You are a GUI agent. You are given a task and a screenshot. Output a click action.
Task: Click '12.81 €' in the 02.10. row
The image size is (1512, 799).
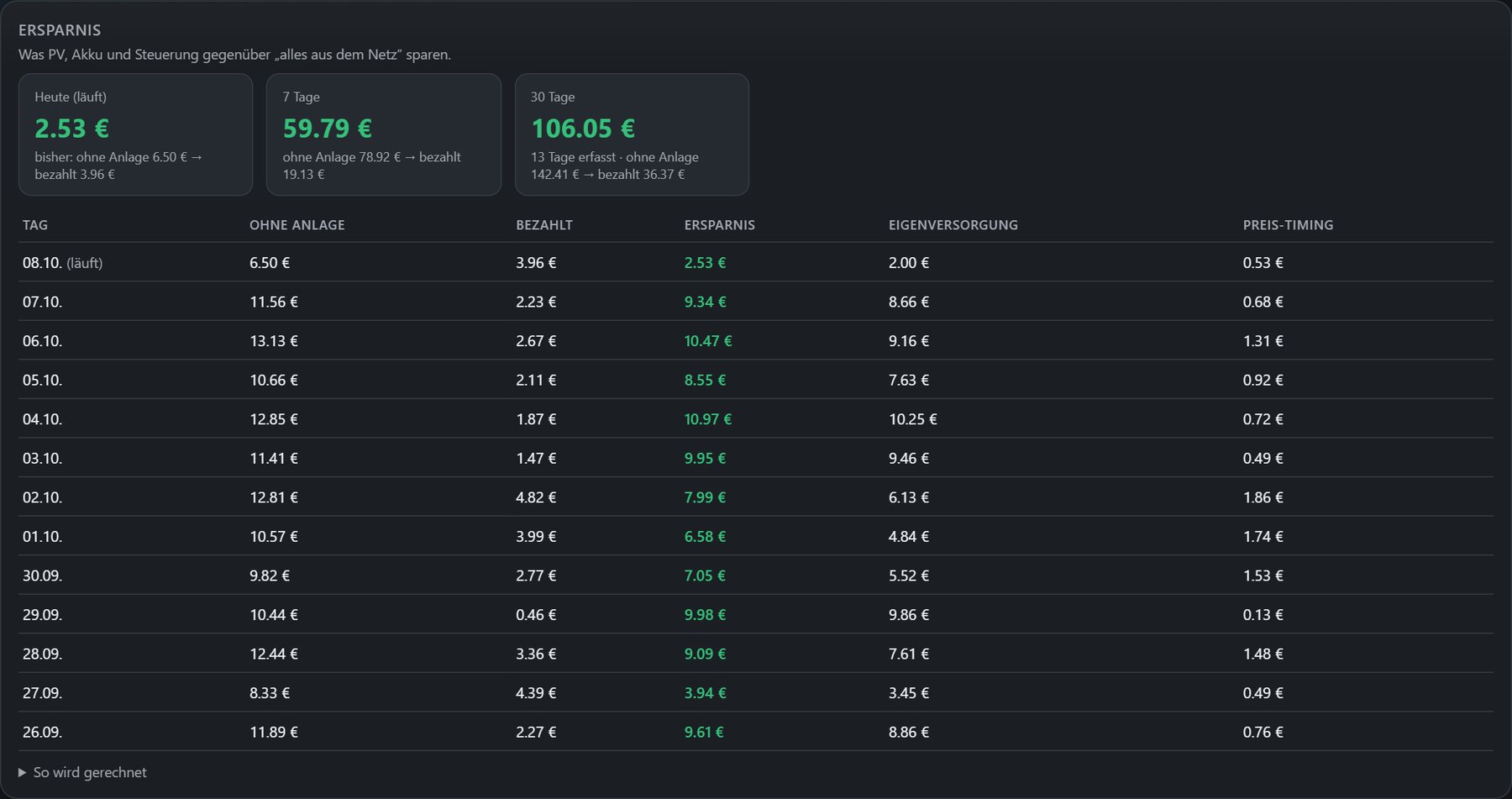point(274,497)
